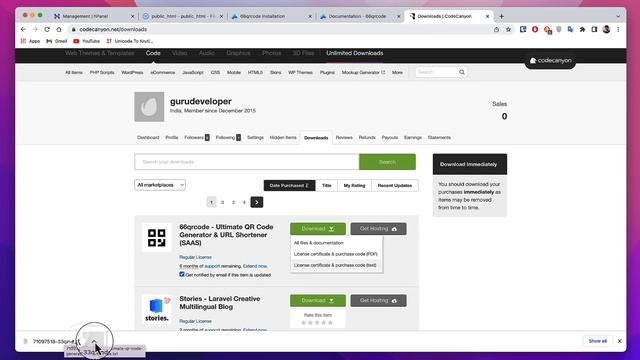640x360 pixels.
Task: Sort downloads by Title
Action: point(327,185)
